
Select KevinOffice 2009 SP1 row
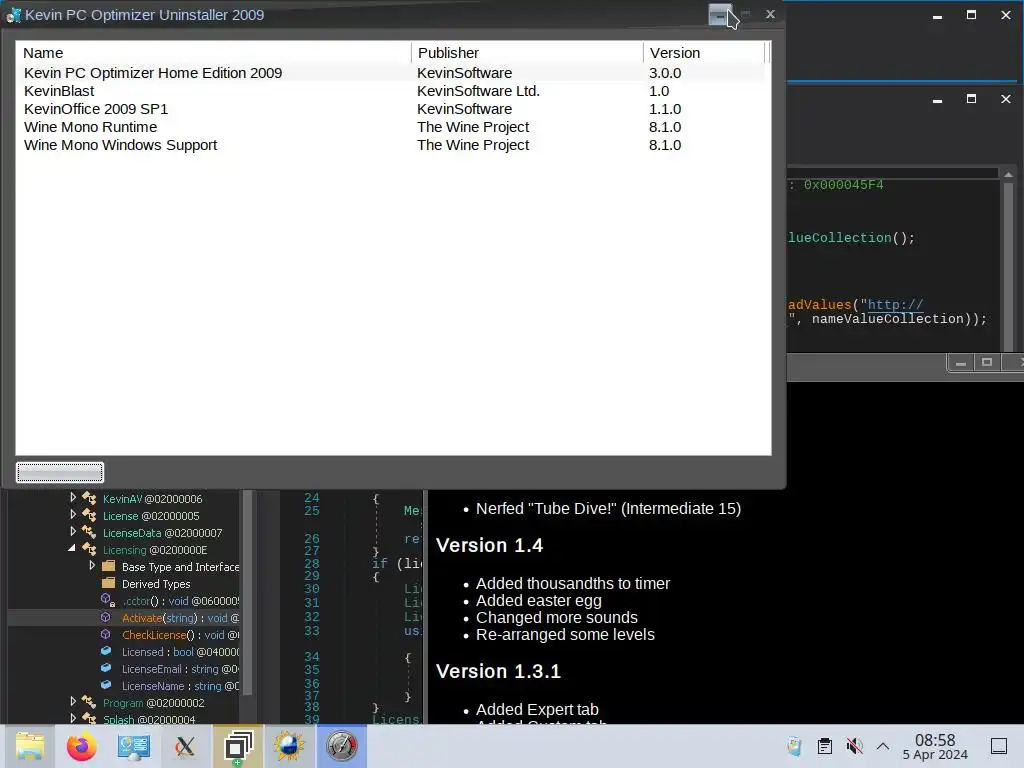(x=391, y=109)
